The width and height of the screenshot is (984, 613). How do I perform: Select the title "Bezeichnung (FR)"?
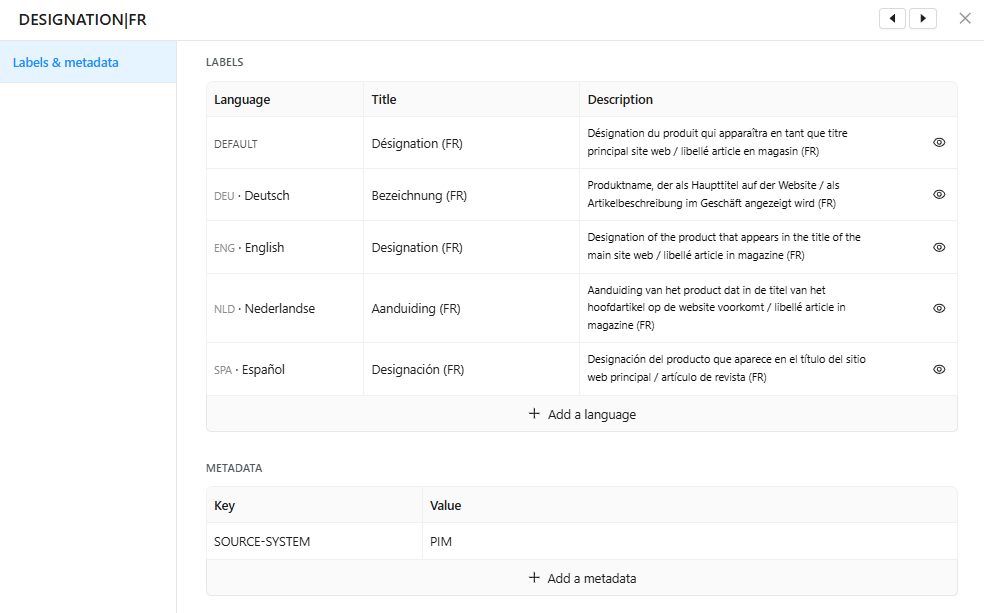coord(419,196)
